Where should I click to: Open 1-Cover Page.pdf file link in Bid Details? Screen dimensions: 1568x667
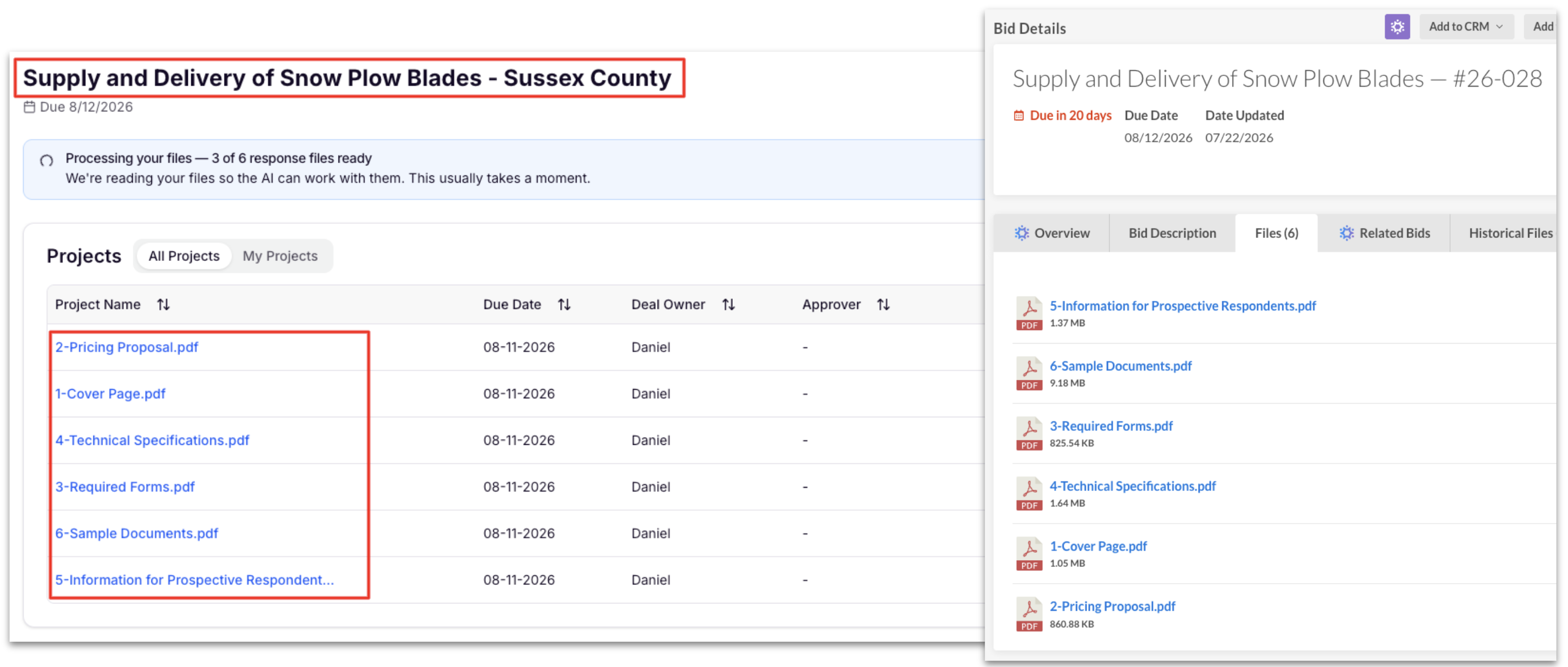1097,547
